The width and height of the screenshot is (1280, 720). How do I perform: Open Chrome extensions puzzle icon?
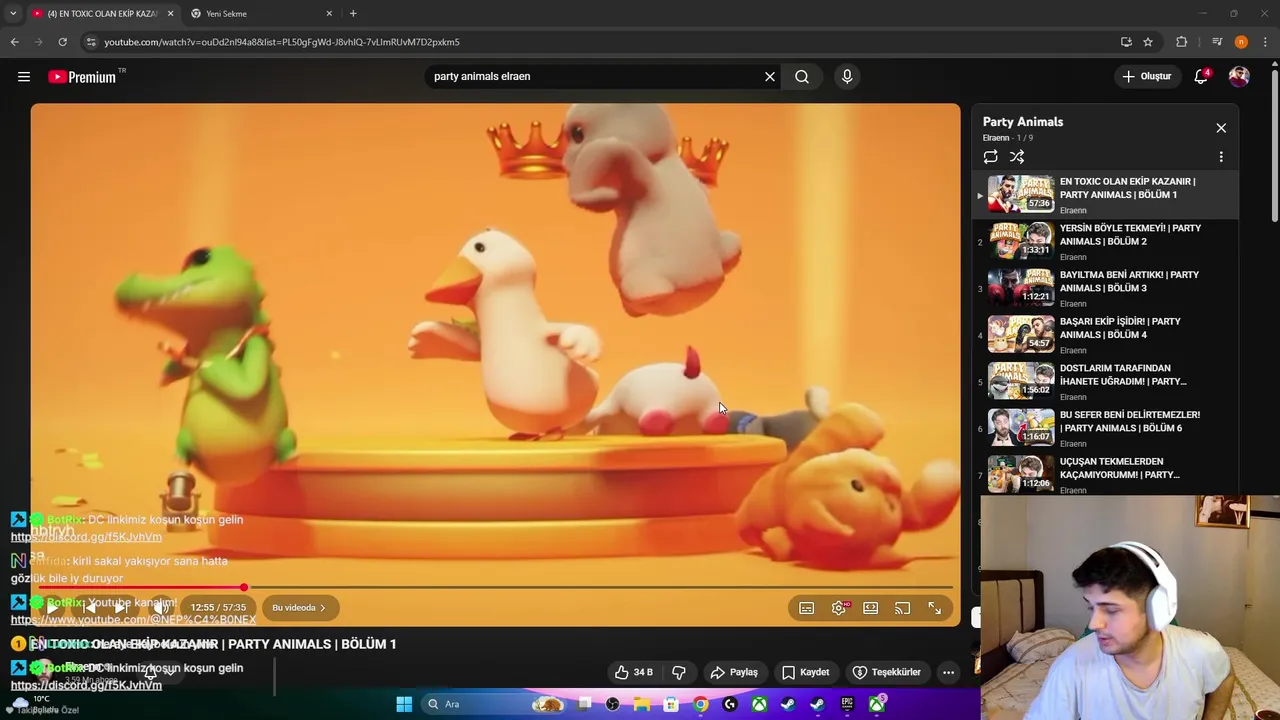1182,42
